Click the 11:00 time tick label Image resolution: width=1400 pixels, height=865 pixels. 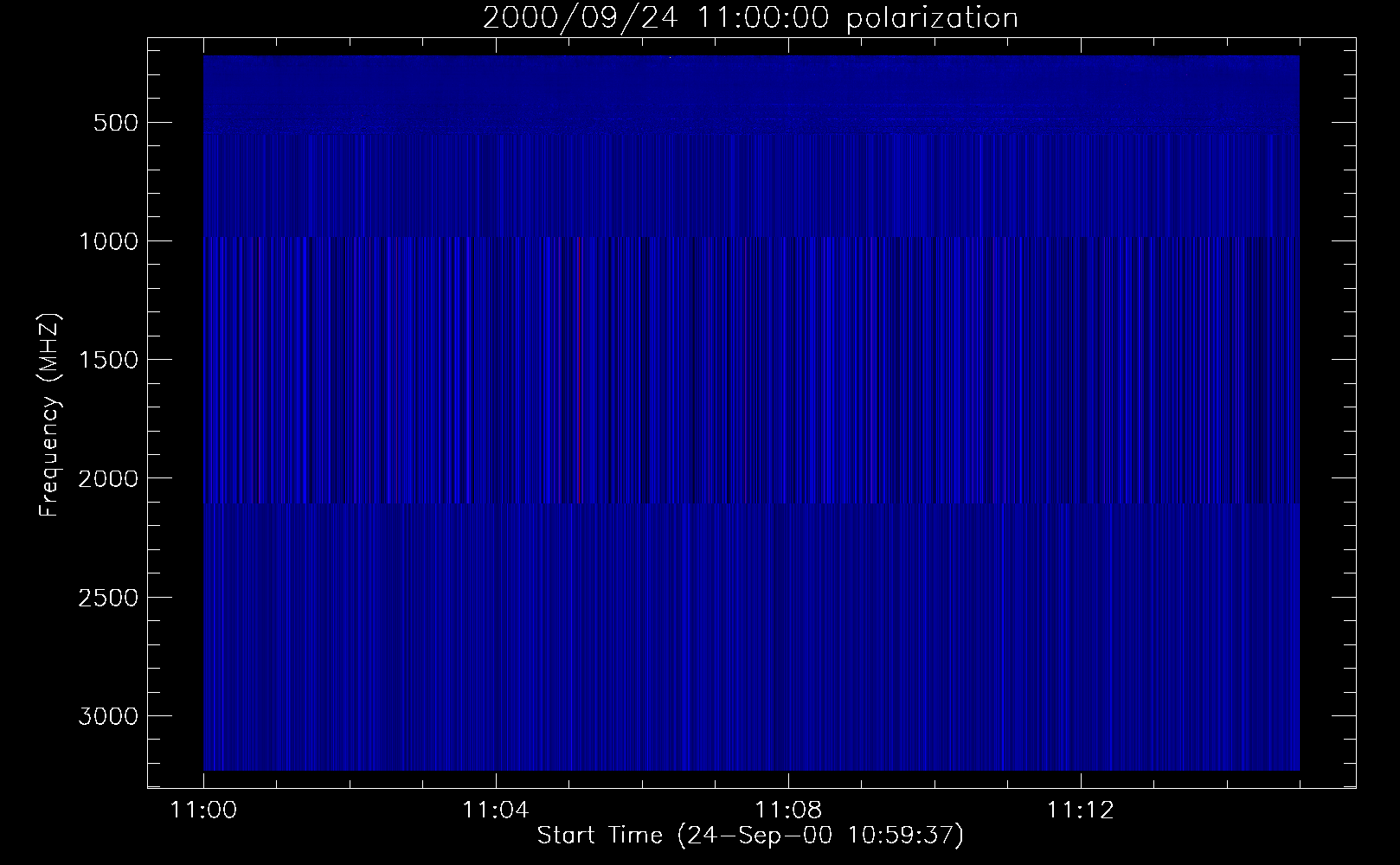pyautogui.click(x=203, y=811)
